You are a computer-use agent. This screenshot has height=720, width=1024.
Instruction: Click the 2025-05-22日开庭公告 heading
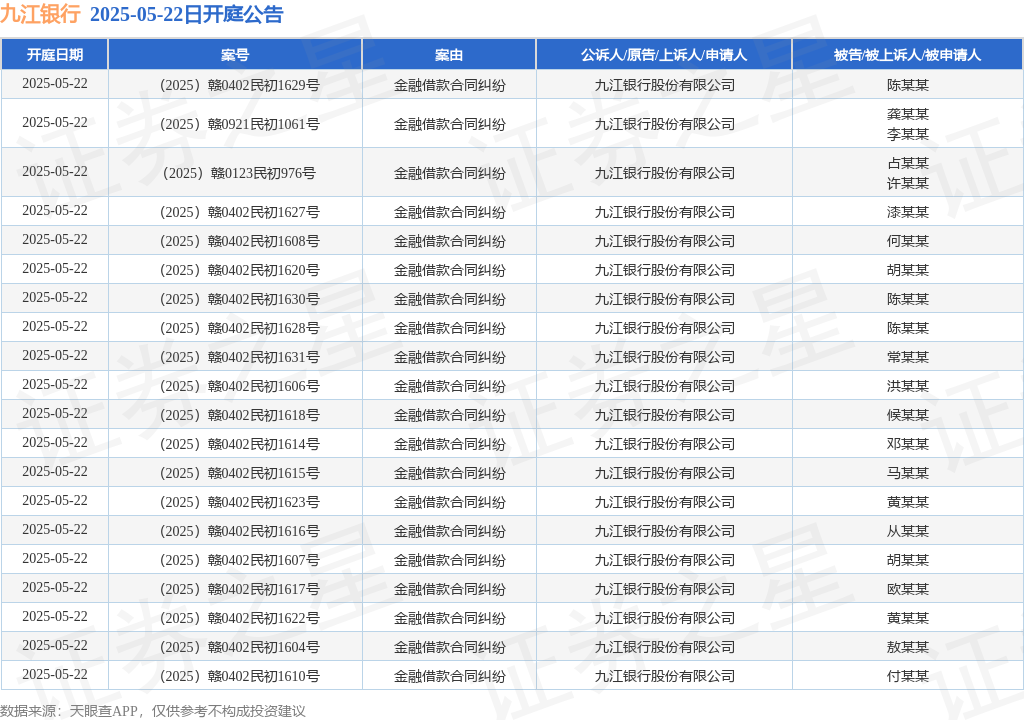click(x=187, y=14)
